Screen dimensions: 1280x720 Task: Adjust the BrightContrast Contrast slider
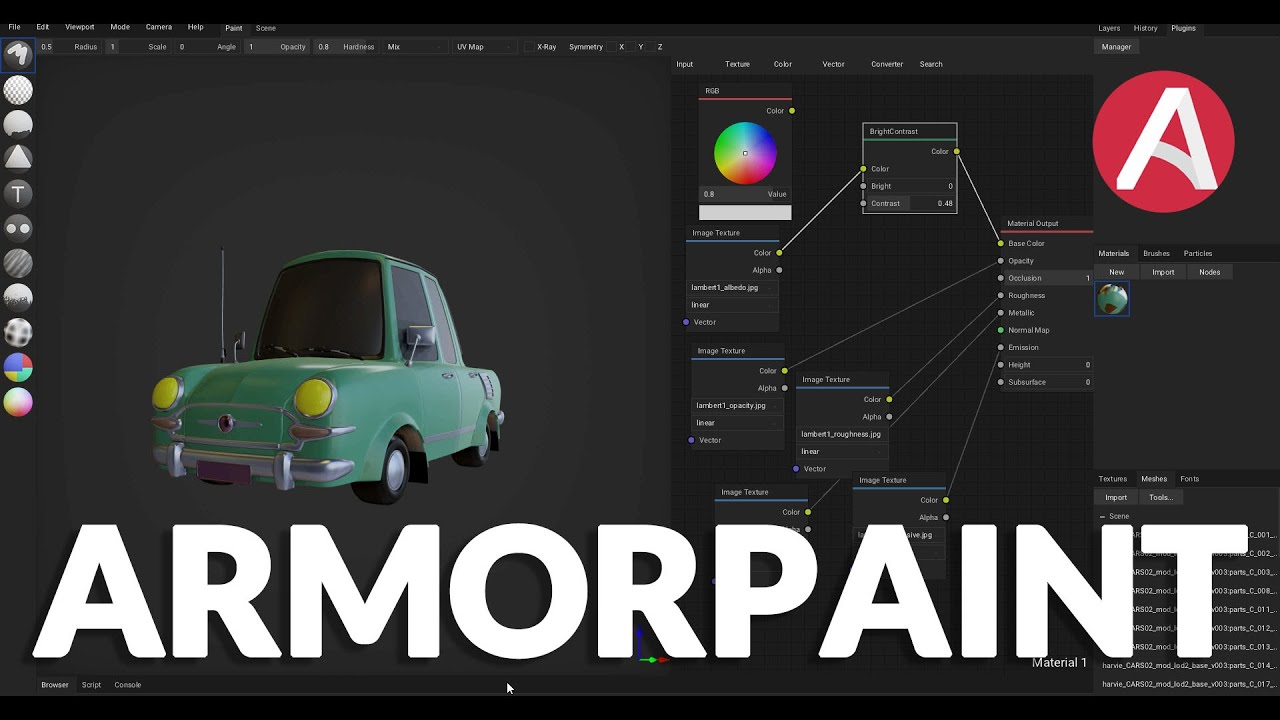point(911,203)
